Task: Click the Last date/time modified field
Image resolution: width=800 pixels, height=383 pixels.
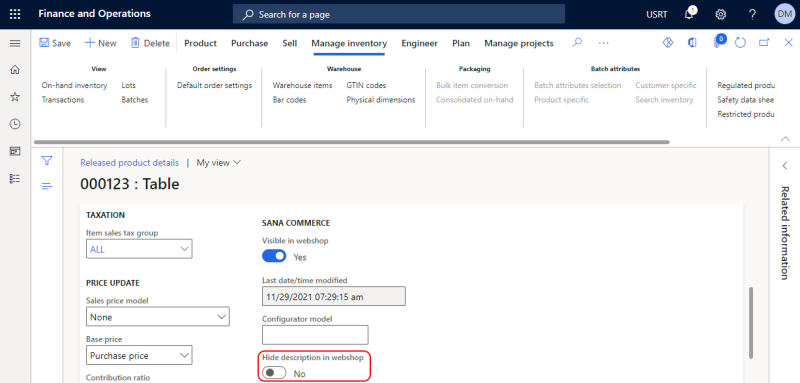Action: pos(334,296)
